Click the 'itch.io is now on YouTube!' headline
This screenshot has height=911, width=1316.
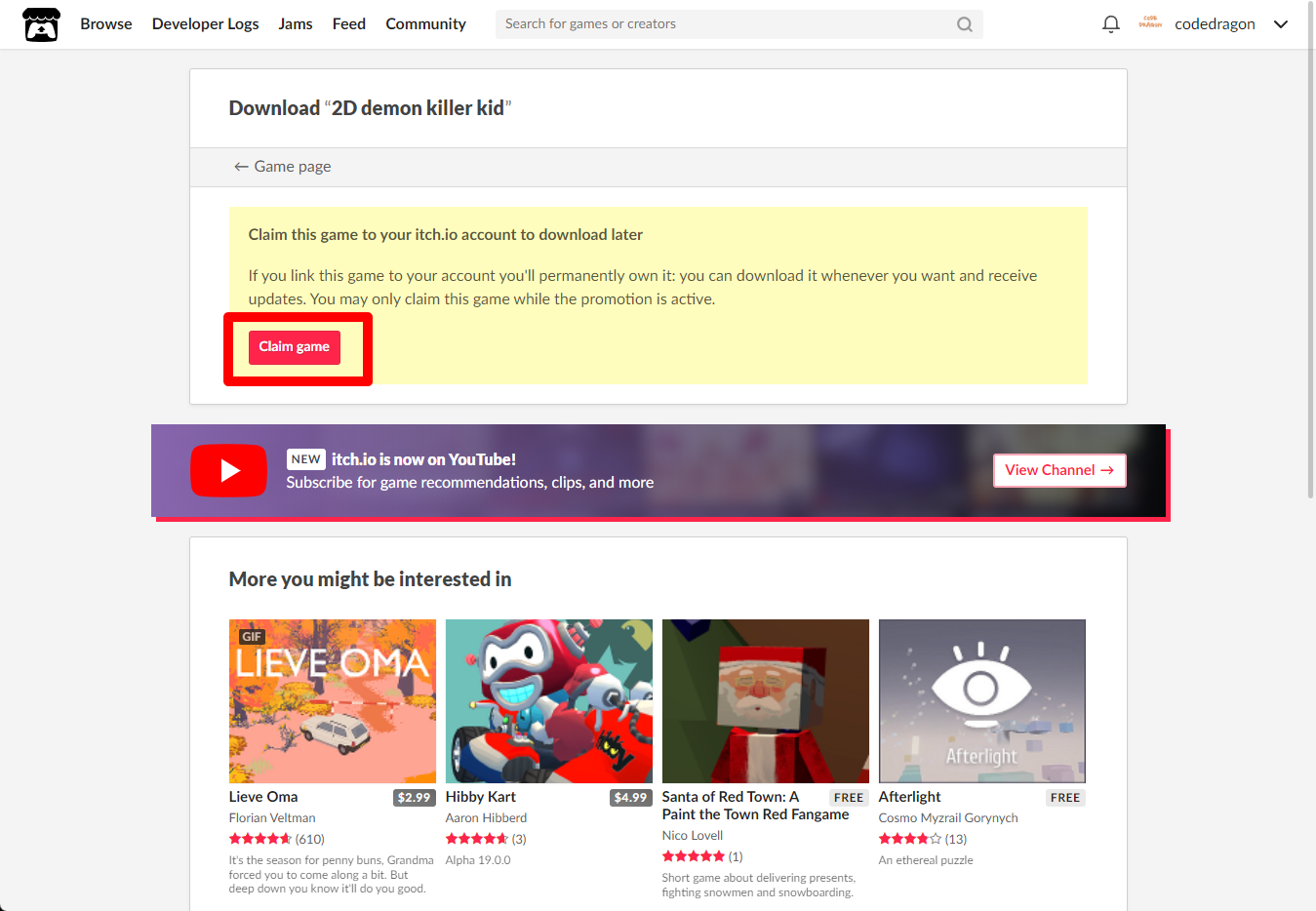pyautogui.click(x=423, y=459)
